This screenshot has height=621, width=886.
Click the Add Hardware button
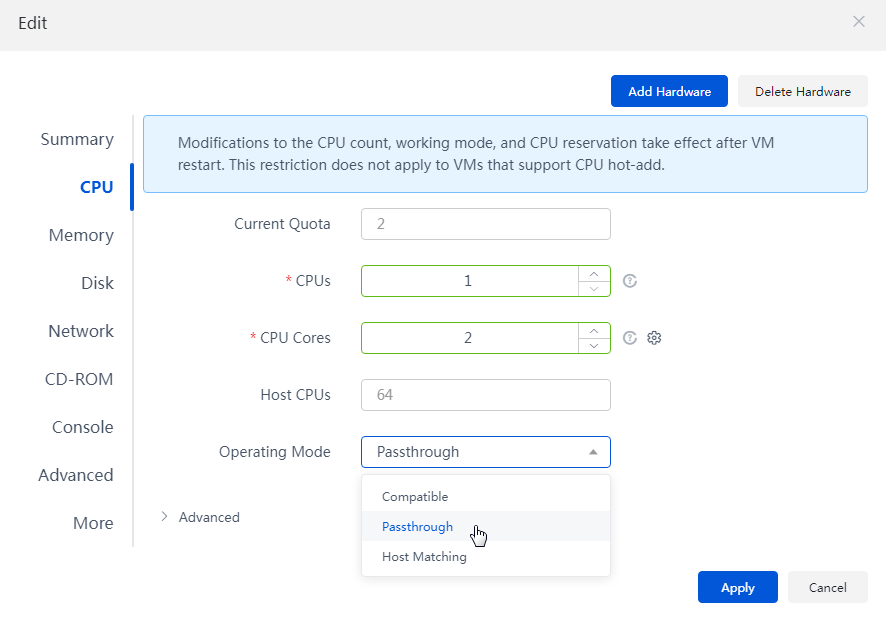pos(669,91)
